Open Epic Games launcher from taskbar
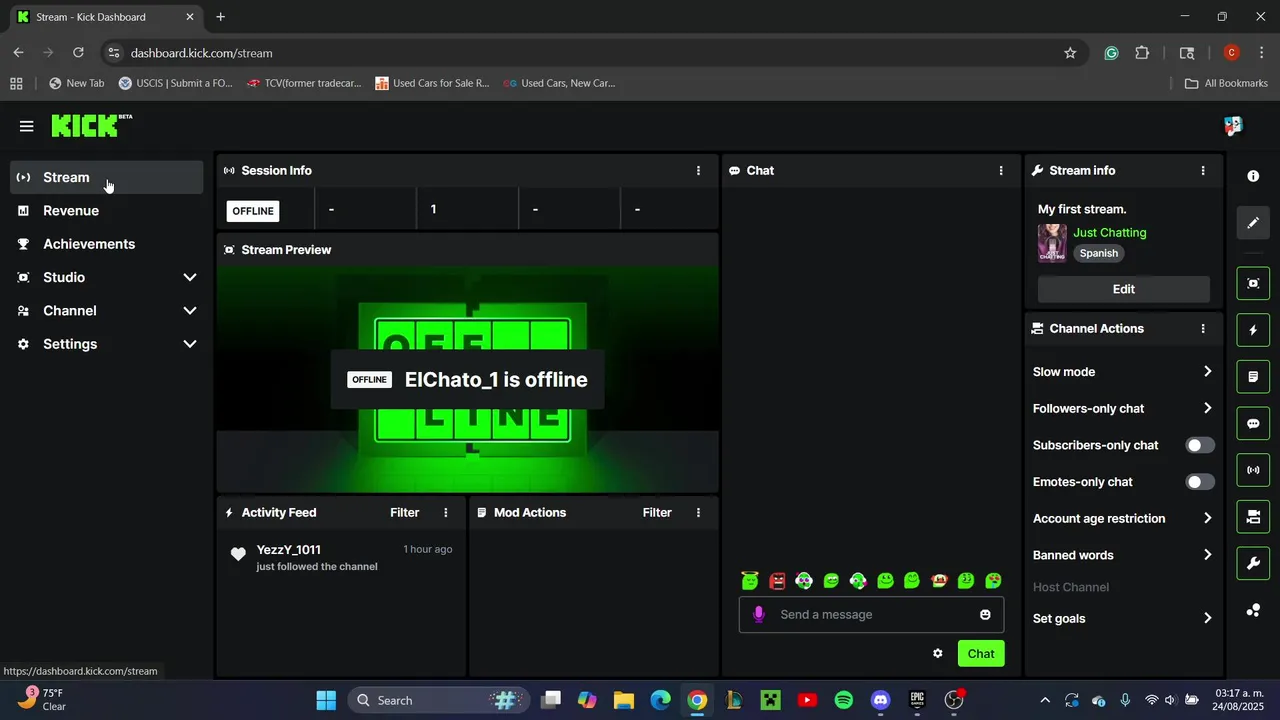The image size is (1280, 720). click(917, 700)
